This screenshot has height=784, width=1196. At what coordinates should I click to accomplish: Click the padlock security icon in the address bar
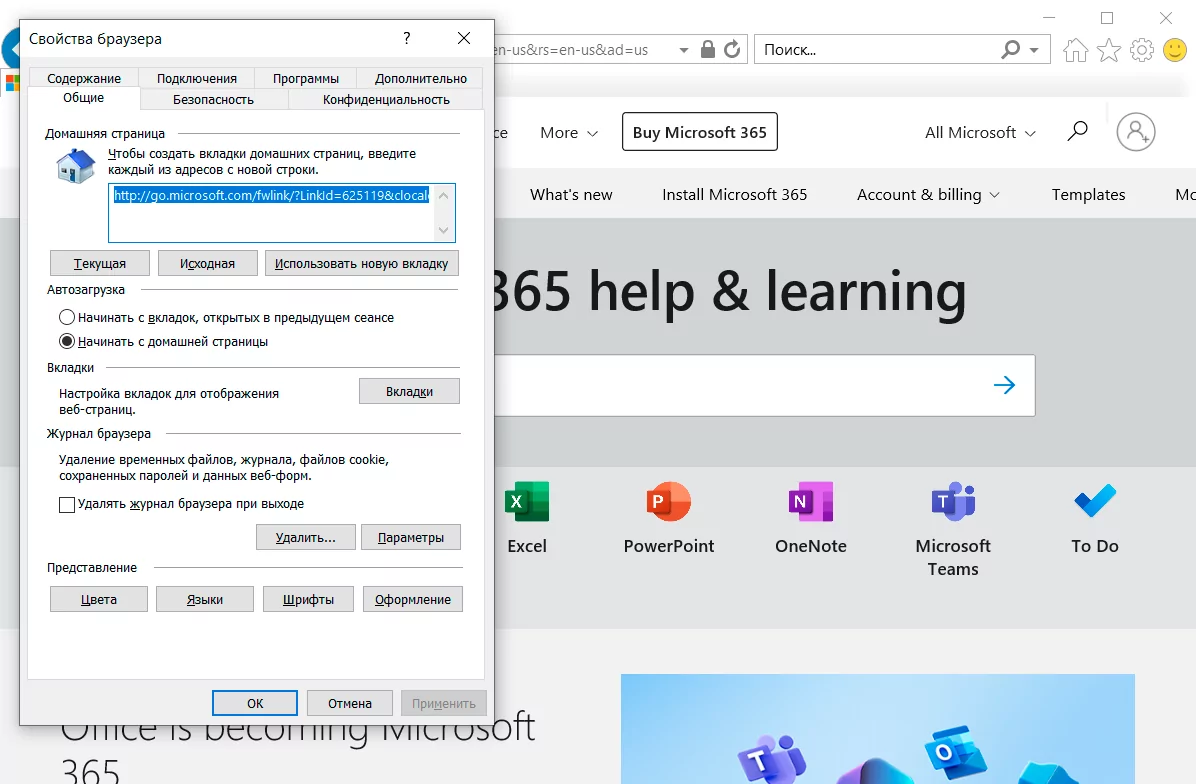pyautogui.click(x=708, y=50)
